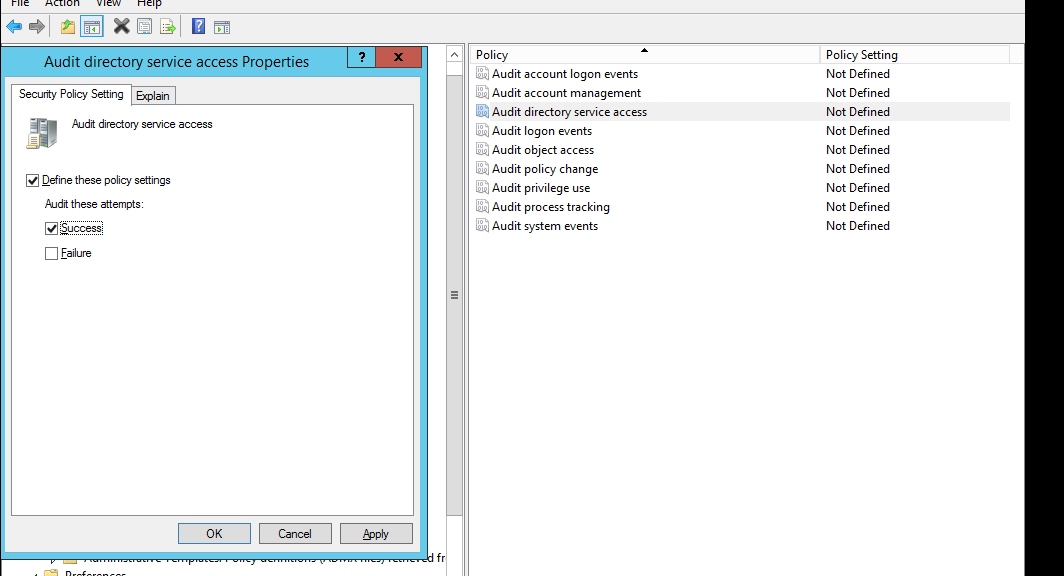Click the Export List toolbar icon
Image resolution: width=1064 pixels, height=576 pixels.
[x=168, y=27]
